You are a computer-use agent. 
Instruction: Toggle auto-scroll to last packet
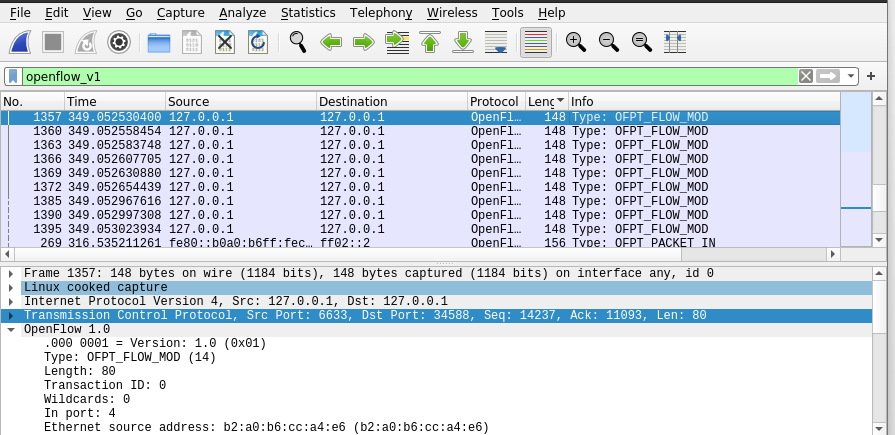(x=496, y=42)
